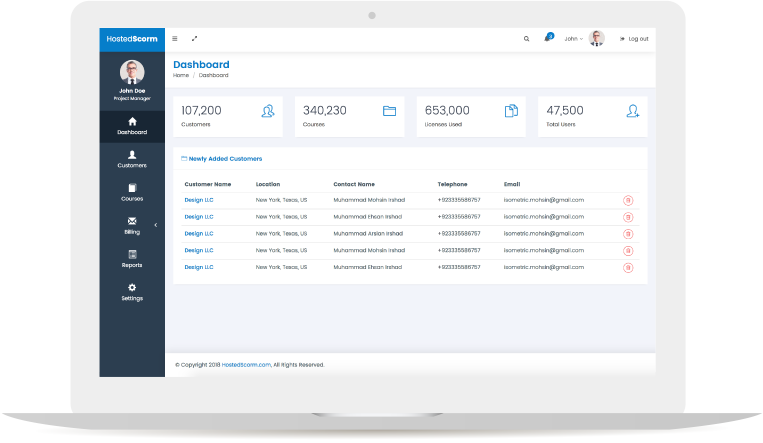Screen dimensions: 763x443
Task: Click the hamburger menu icon in top bar
Action: (175, 39)
